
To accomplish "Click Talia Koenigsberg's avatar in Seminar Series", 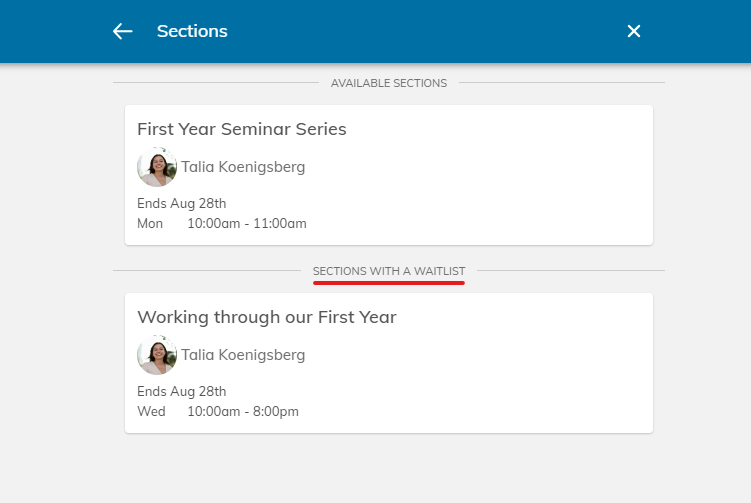I will [156, 167].
